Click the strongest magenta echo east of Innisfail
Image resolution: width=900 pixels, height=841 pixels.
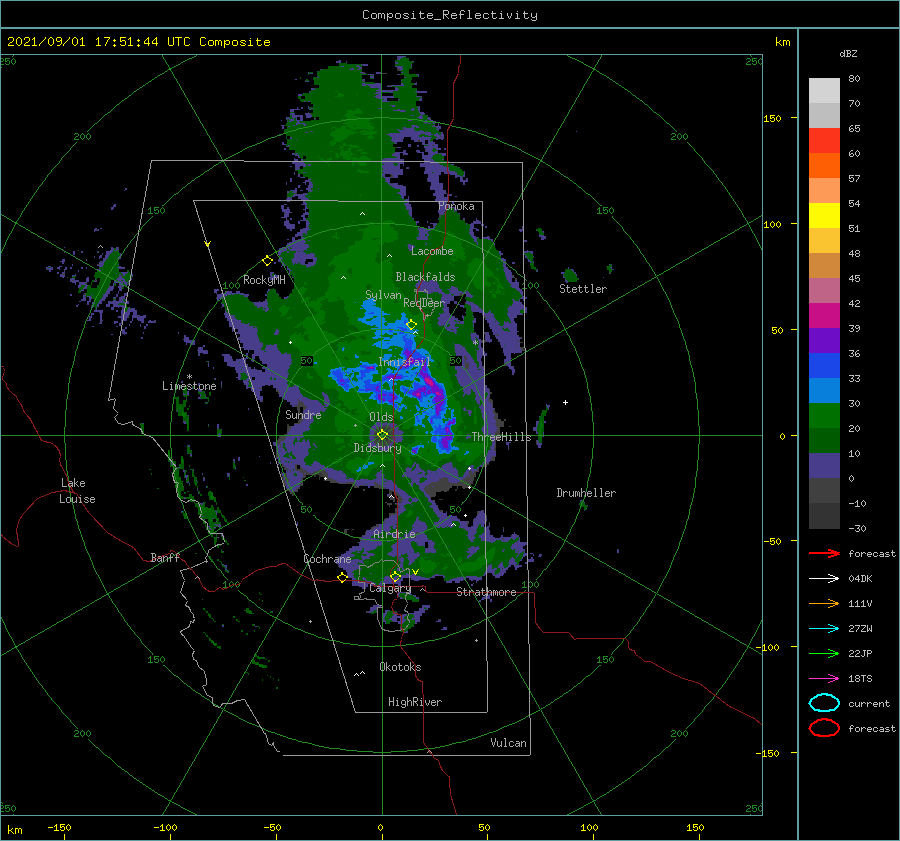(x=430, y=382)
